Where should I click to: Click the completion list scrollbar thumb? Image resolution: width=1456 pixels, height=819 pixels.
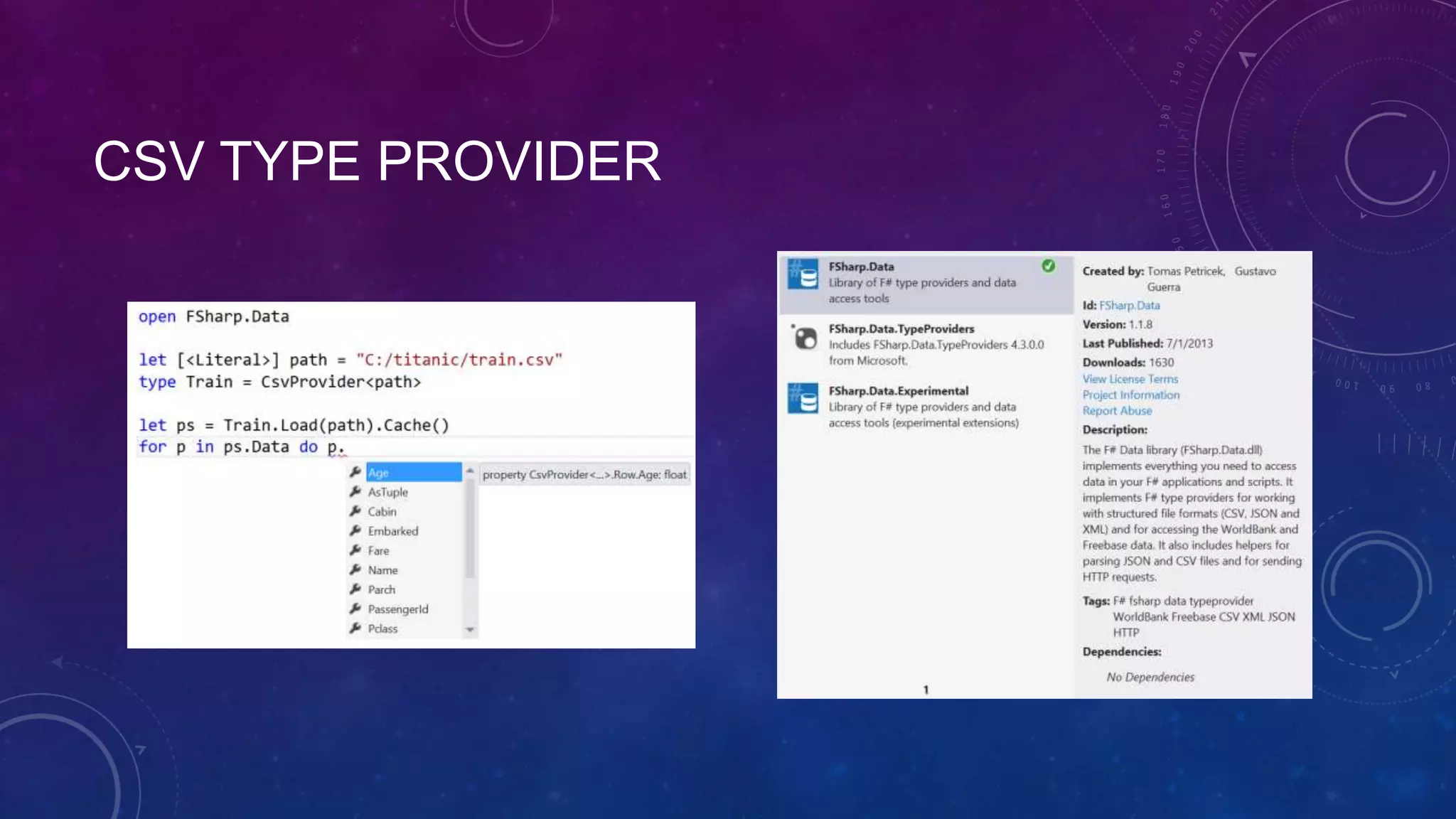click(x=470, y=528)
